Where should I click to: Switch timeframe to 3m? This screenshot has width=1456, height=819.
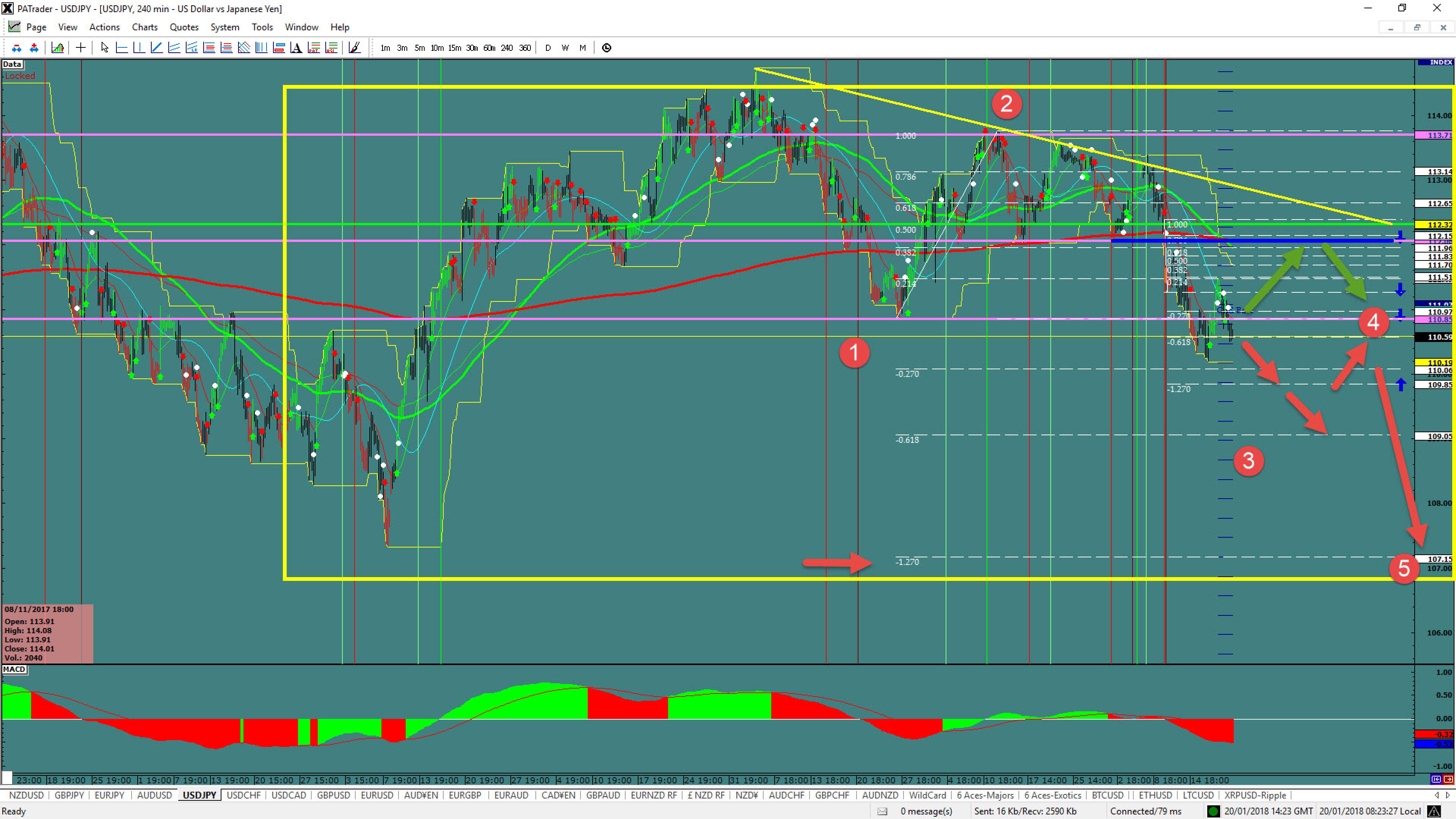coord(402,48)
